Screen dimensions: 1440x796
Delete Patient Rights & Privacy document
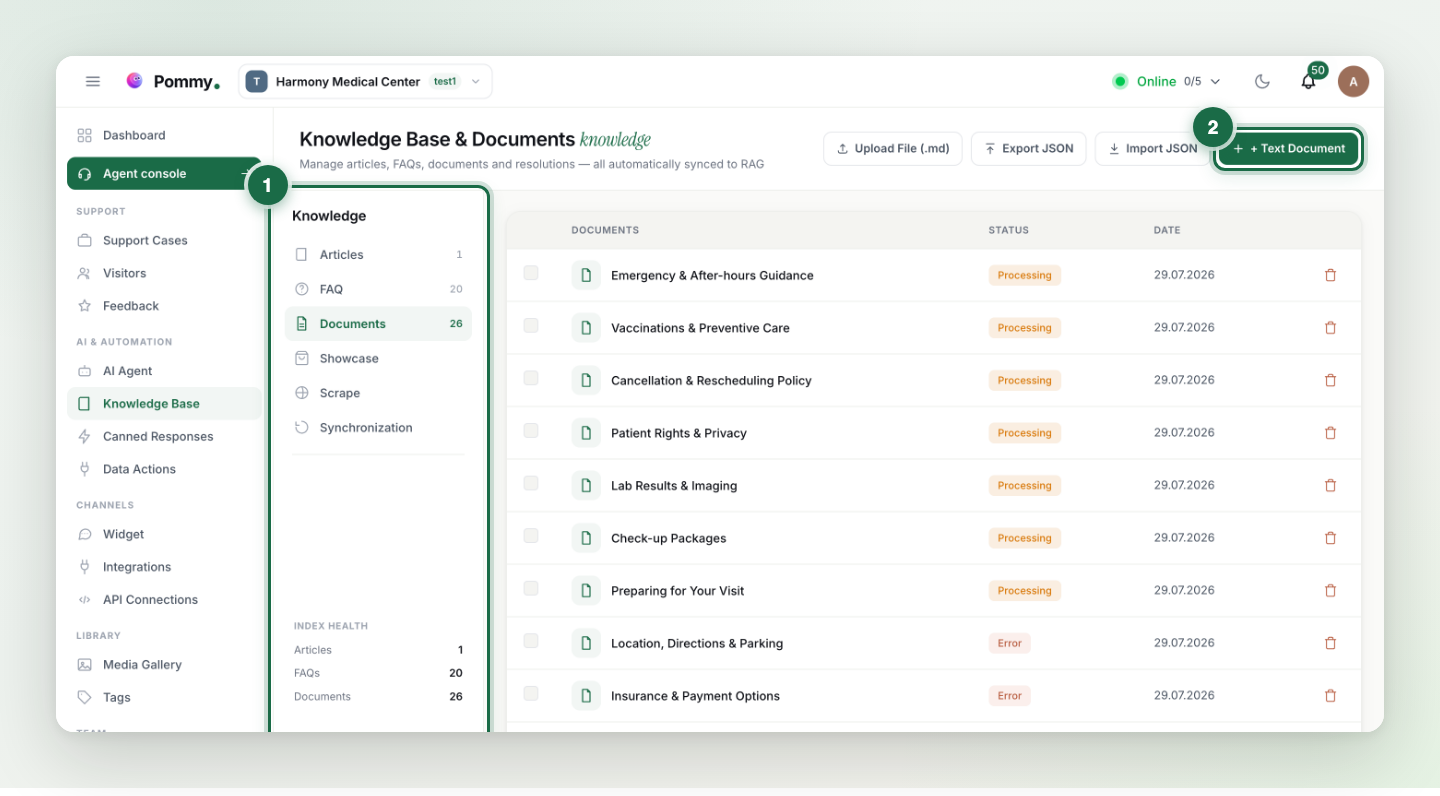(1330, 433)
